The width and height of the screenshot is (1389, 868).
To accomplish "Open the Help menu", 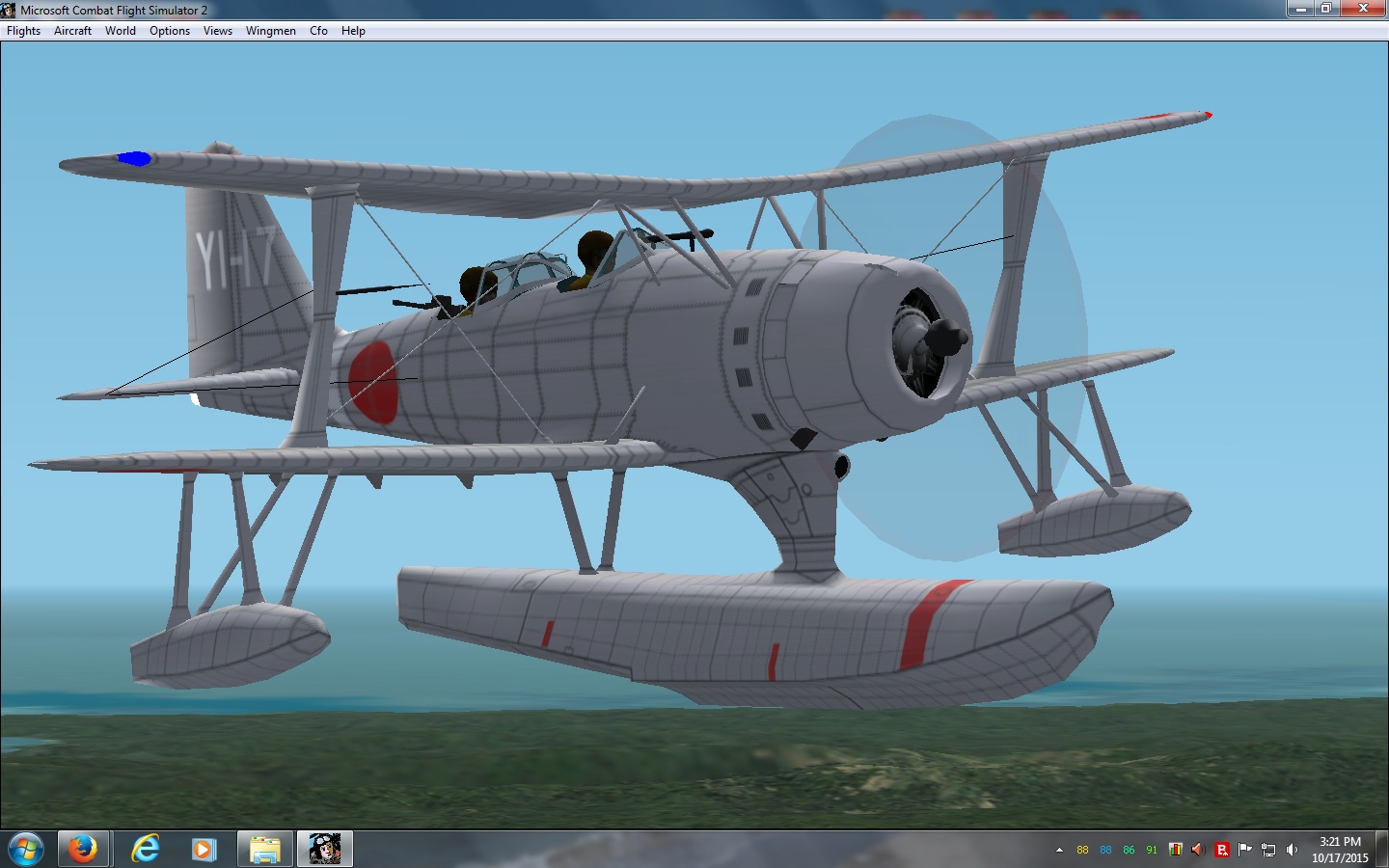I will pos(353,31).
